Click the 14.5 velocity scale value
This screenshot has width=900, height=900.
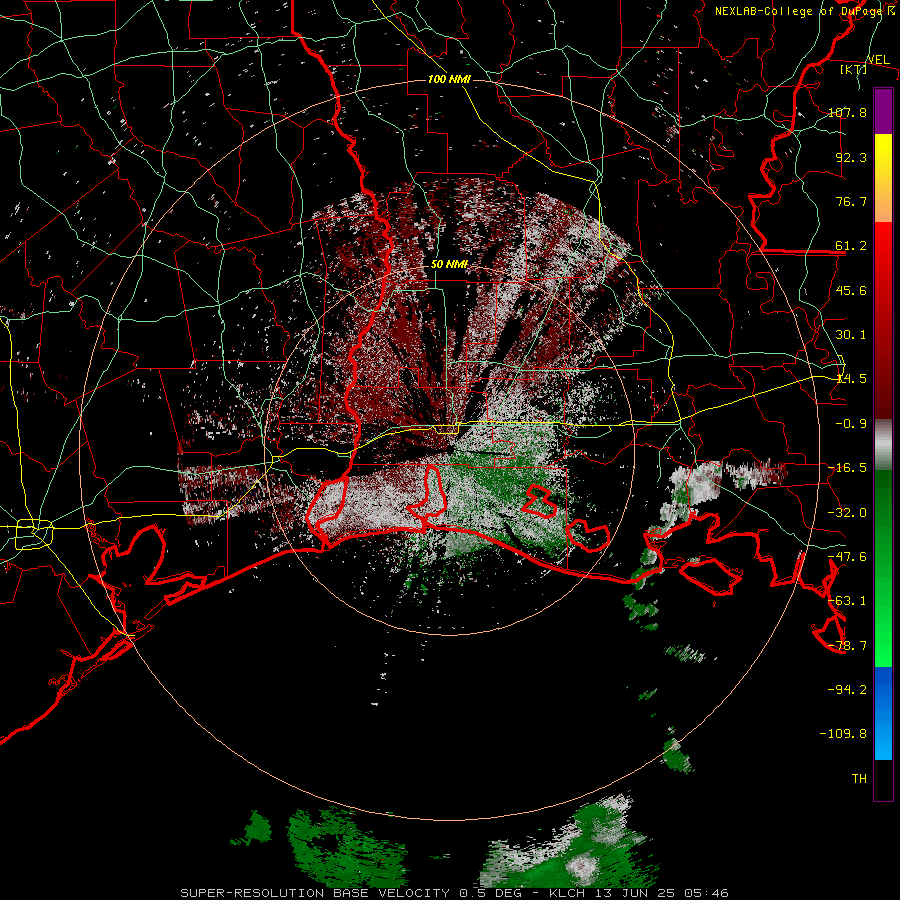coord(851,378)
